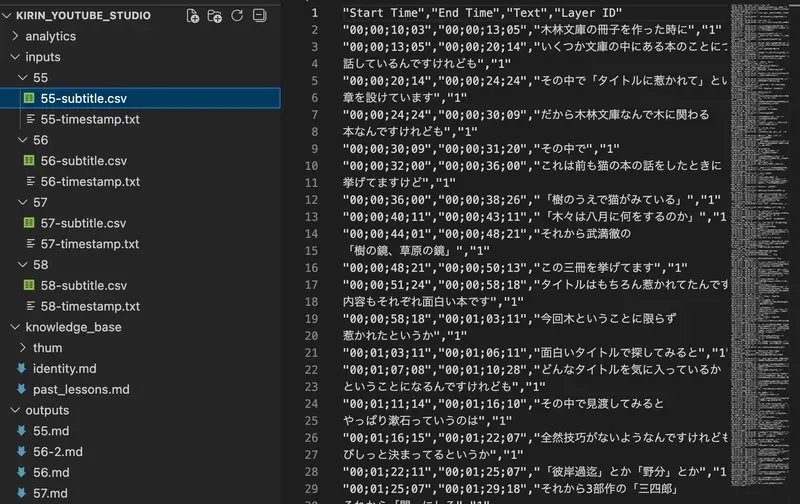Click line number 29 in the gutter
This screenshot has width=800, height=504.
click(311, 489)
